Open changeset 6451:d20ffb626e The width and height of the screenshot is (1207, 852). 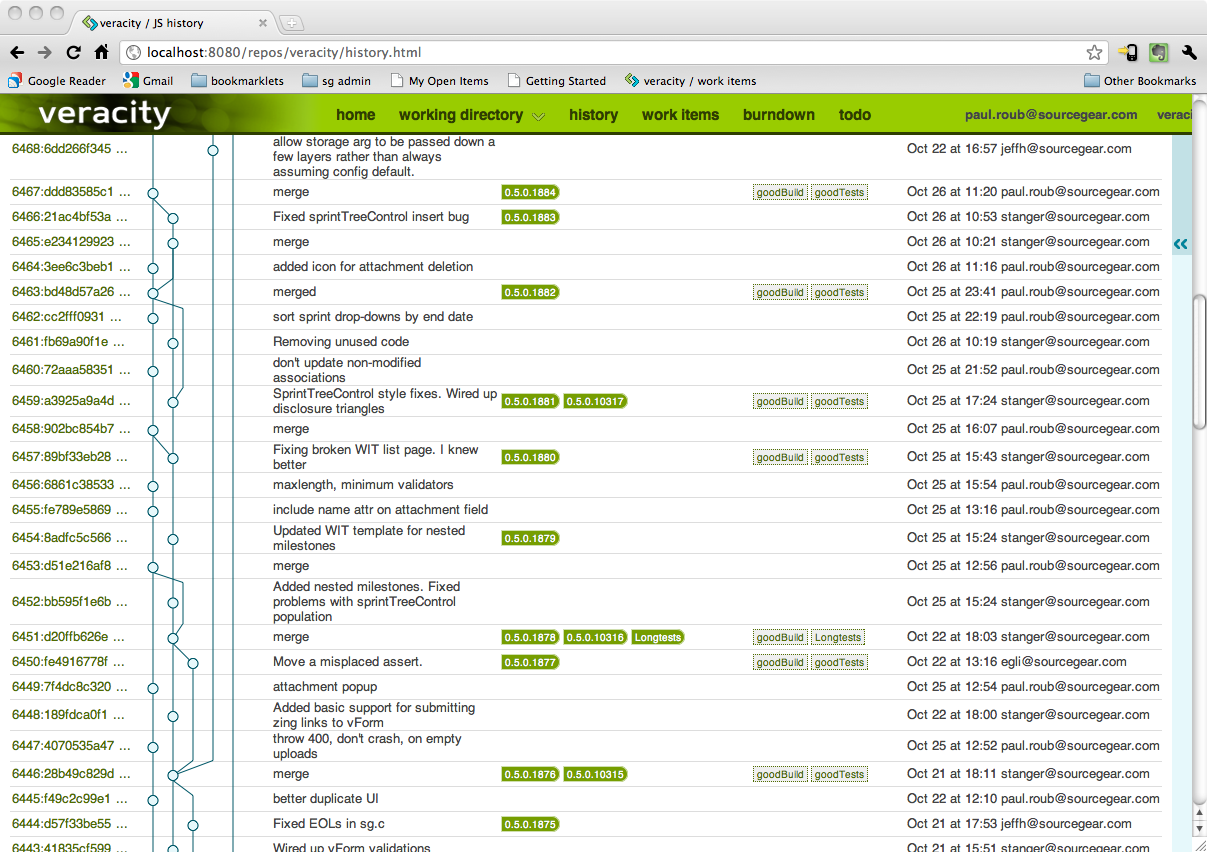68,637
